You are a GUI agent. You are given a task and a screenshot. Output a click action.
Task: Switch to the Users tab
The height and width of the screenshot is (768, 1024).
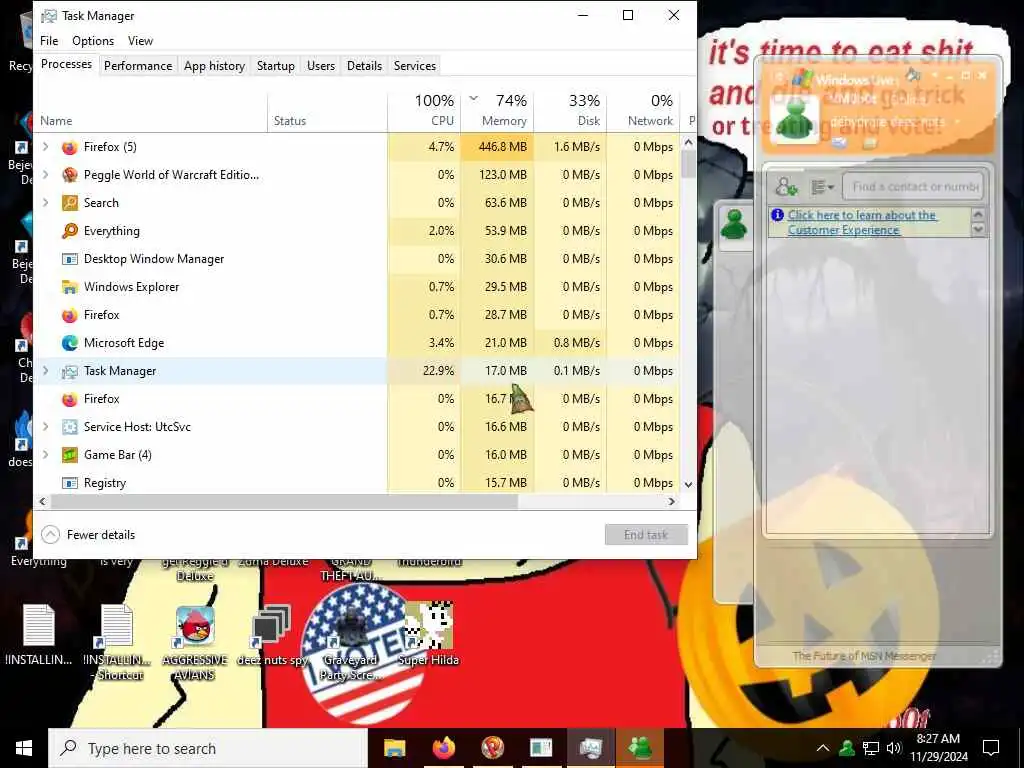click(321, 66)
